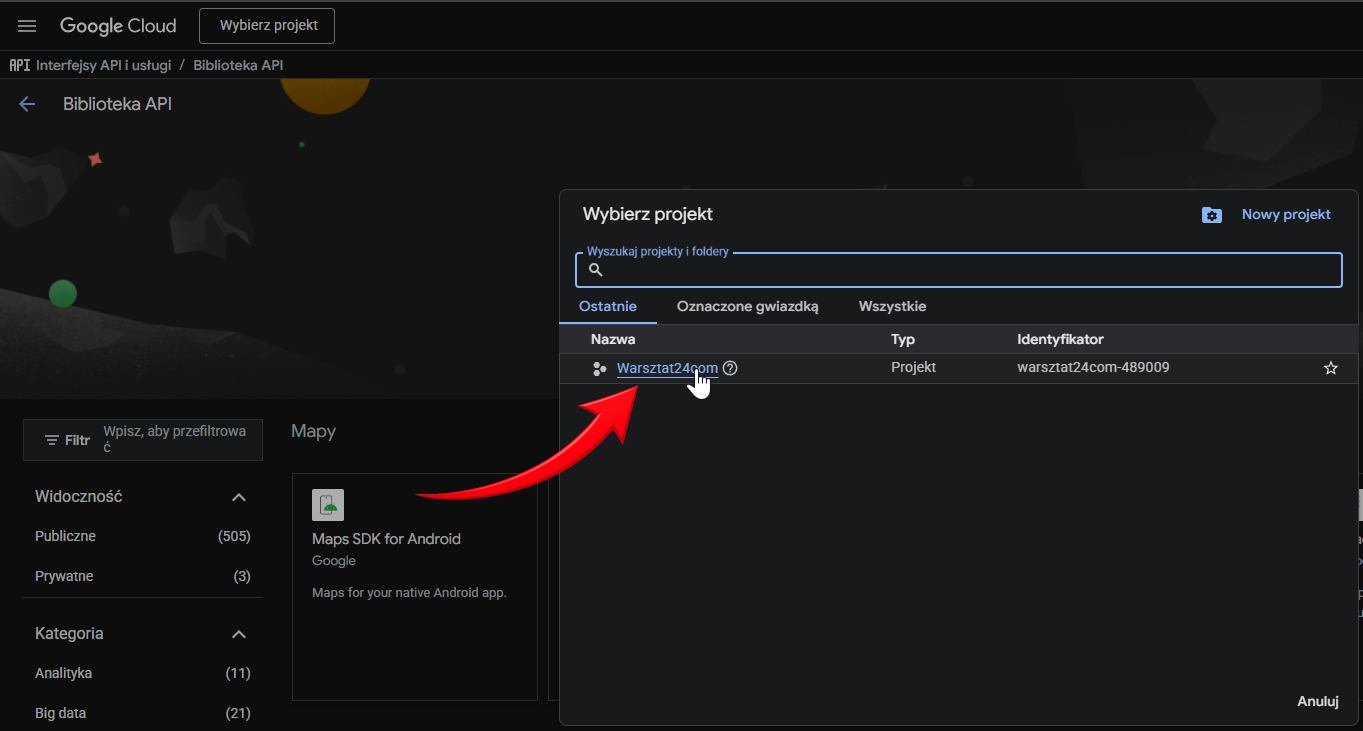The height and width of the screenshot is (731, 1363).
Task: Select the Publiczne visibility filter
Action: 66,537
